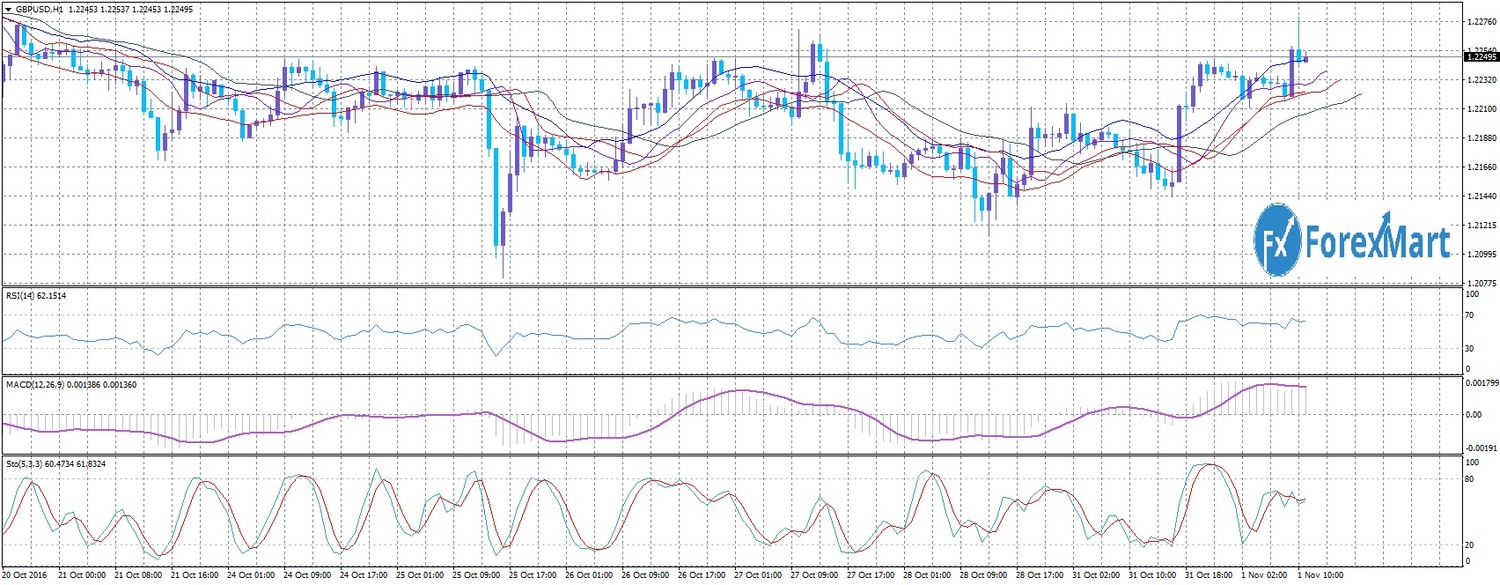Click the ForexMart Fx circular logo
The width and height of the screenshot is (1500, 585).
[x=1277, y=240]
